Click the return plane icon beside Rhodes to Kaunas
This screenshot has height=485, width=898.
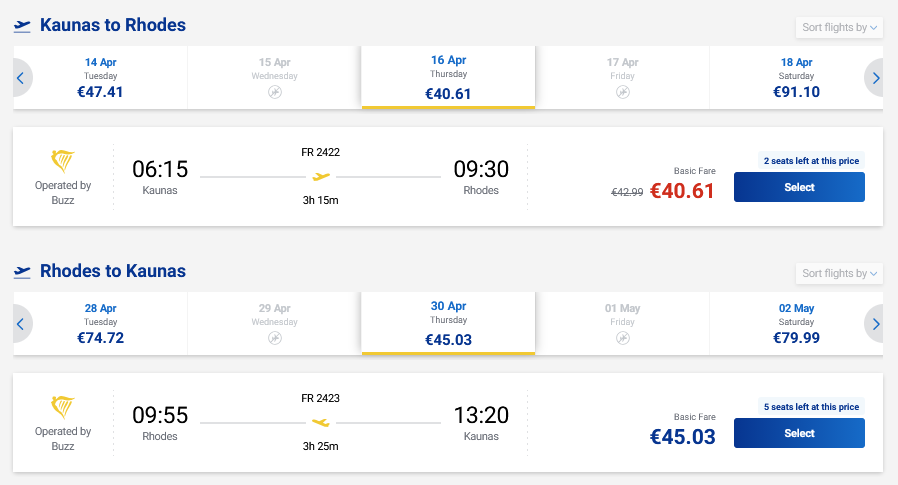[22, 273]
